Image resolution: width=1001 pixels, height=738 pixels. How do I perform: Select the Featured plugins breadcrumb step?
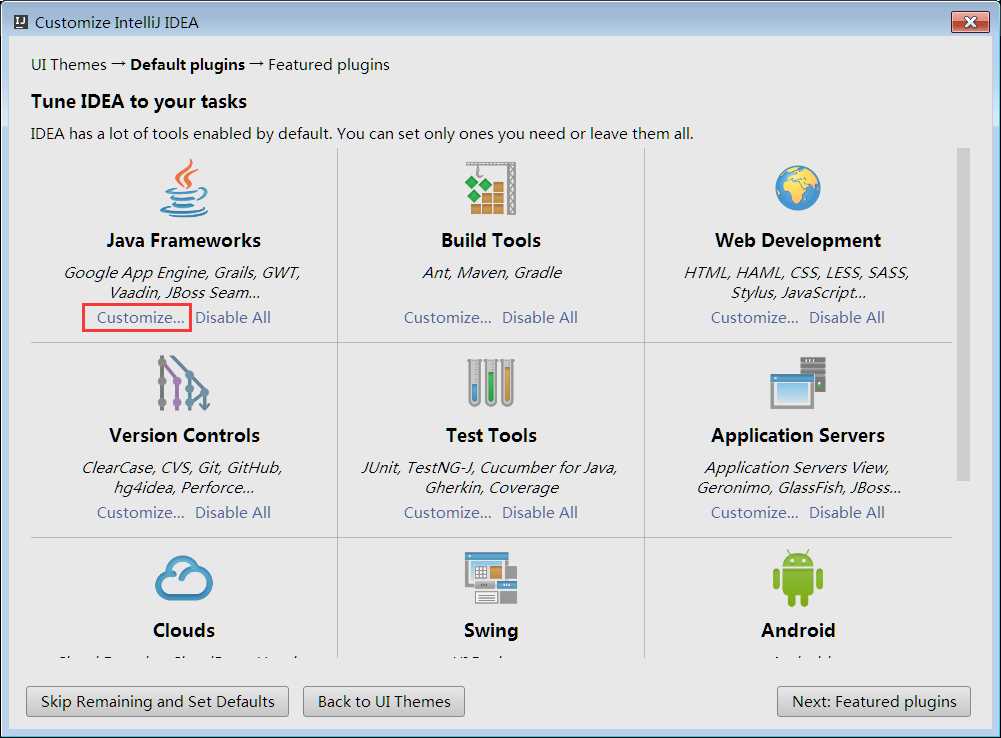click(329, 64)
